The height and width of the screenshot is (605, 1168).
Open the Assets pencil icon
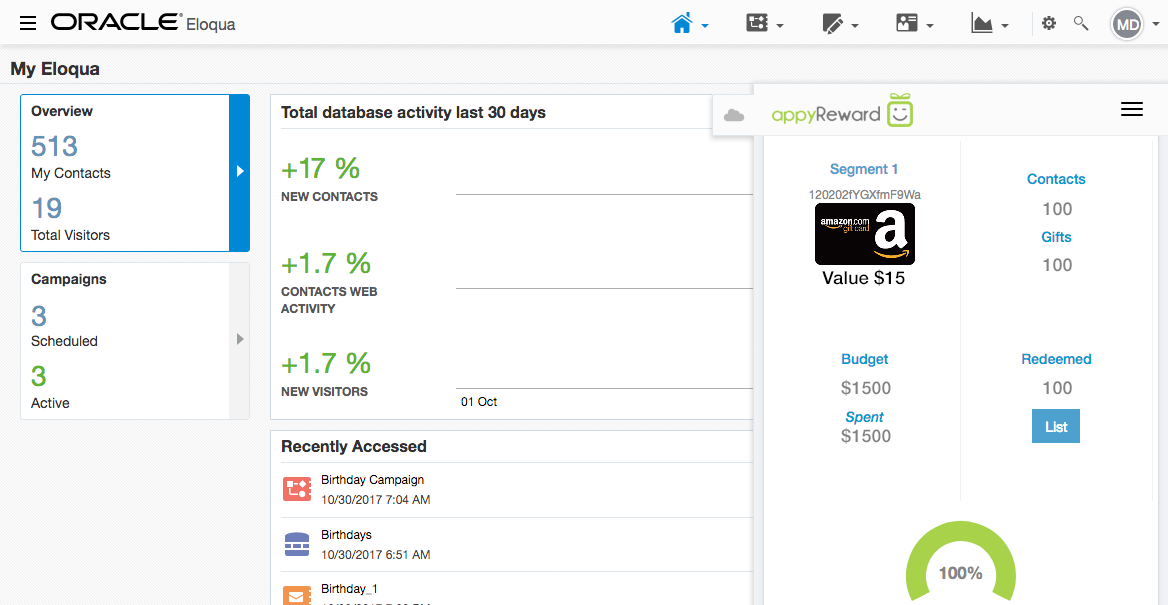click(832, 24)
